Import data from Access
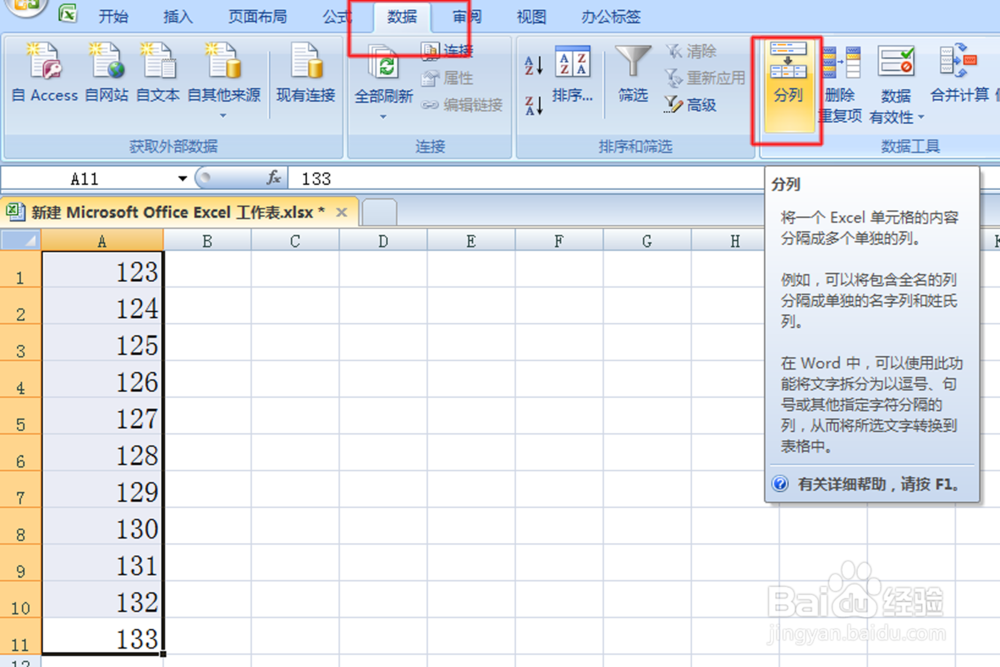Viewport: 1000px width, 667px height. click(45, 73)
